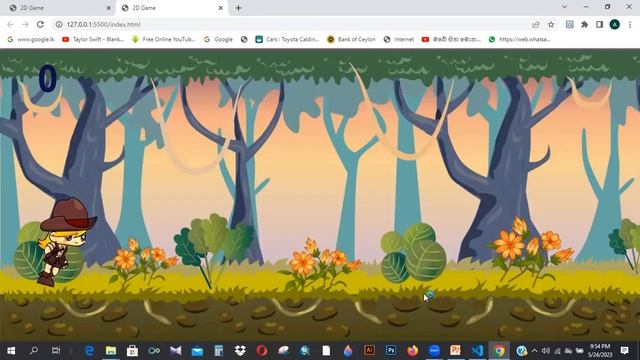Open the Mail app from the taskbar
The height and width of the screenshot is (360, 640).
point(197,351)
